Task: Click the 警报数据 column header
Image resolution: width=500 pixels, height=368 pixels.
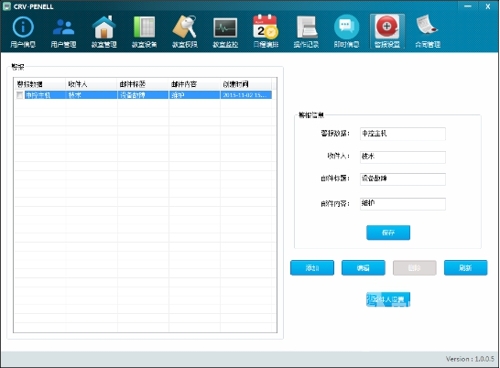Action: click(x=39, y=84)
